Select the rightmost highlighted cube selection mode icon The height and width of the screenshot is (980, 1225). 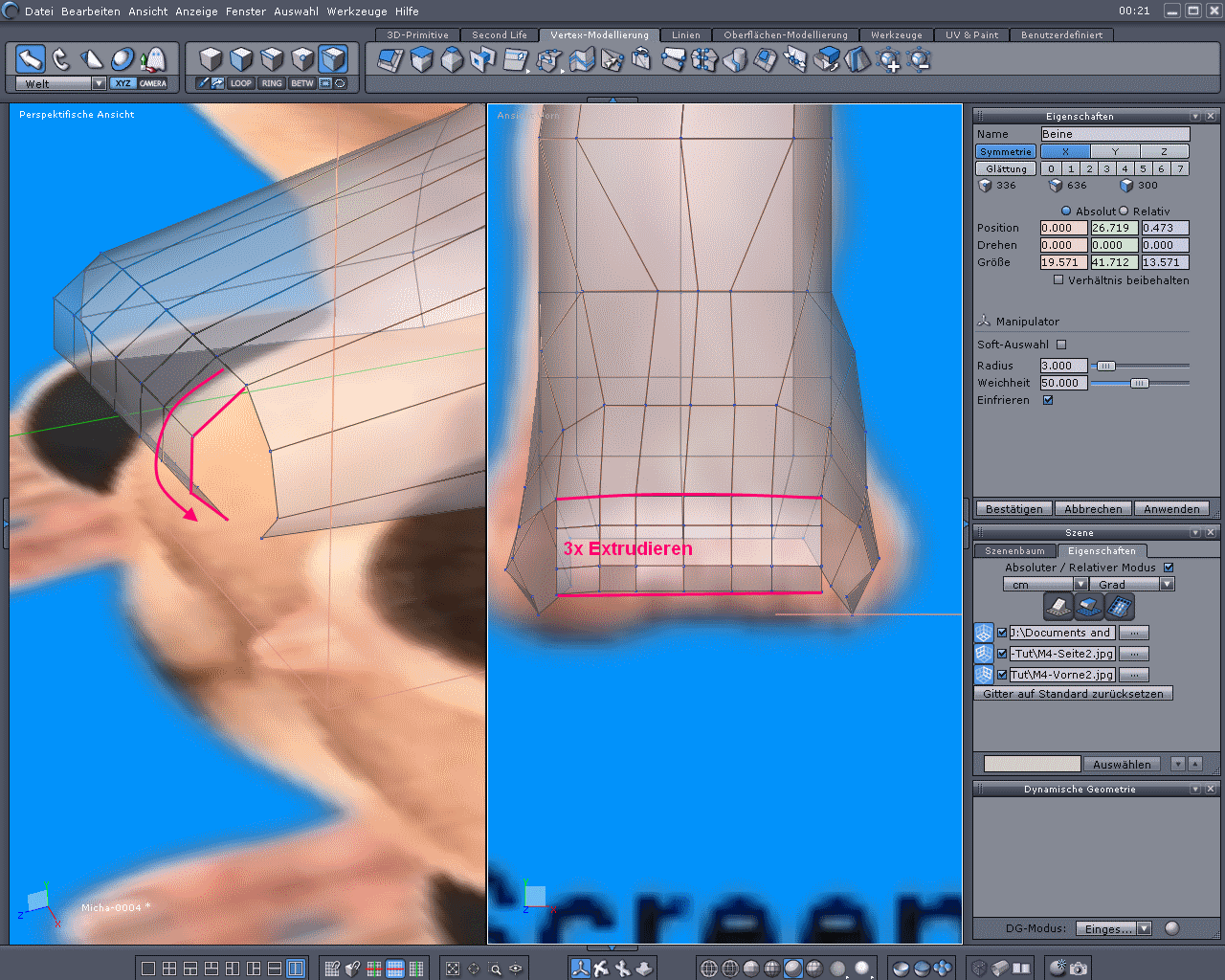pos(333,59)
